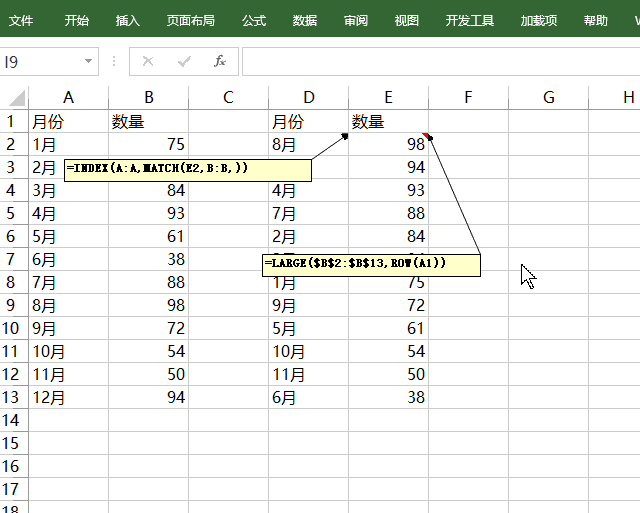Viewport: 640px width, 513px height.
Task: Select cell B2 with value 75
Action: click(x=149, y=144)
